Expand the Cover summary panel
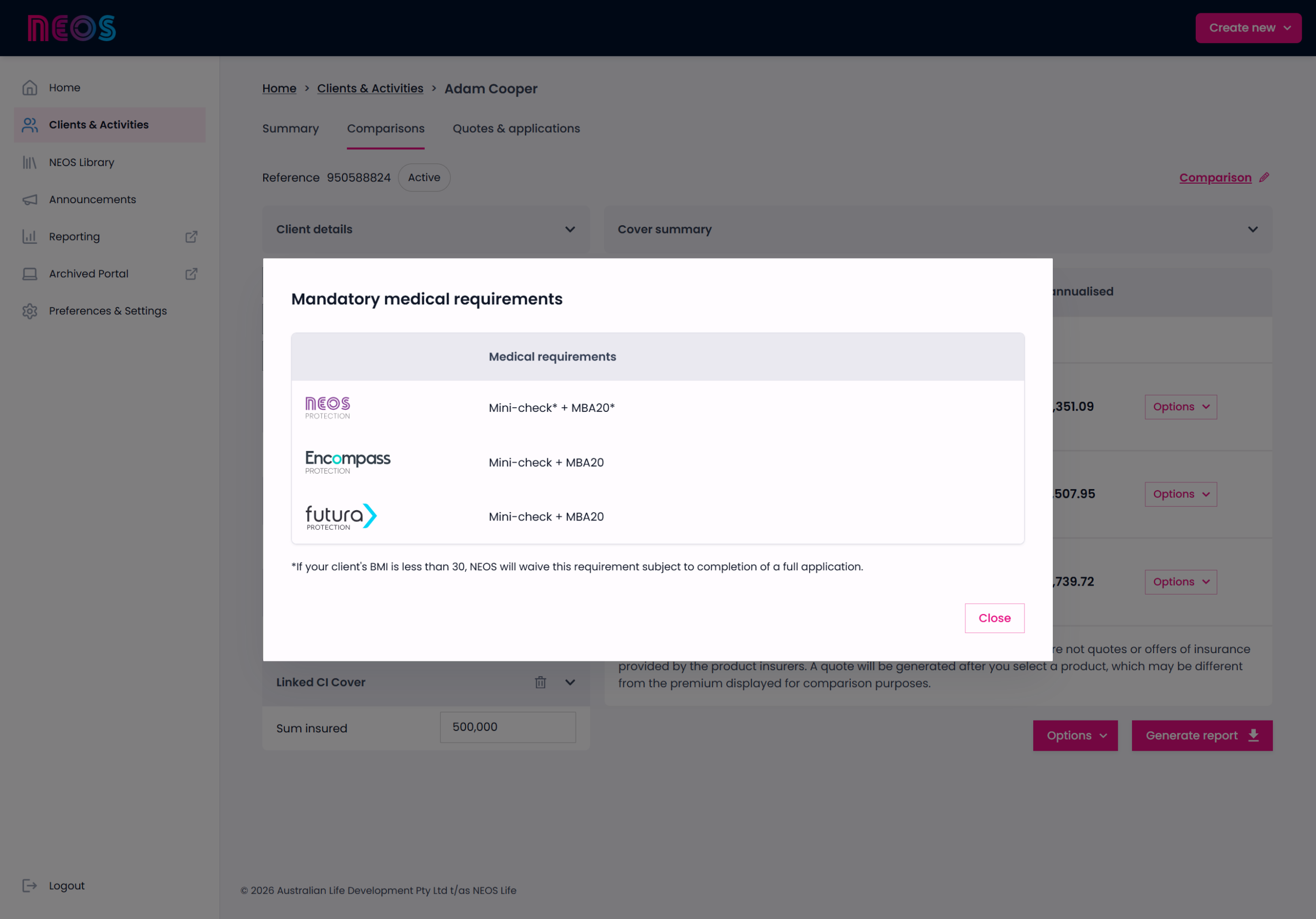Screen dimensions: 1316x919 click(938, 229)
